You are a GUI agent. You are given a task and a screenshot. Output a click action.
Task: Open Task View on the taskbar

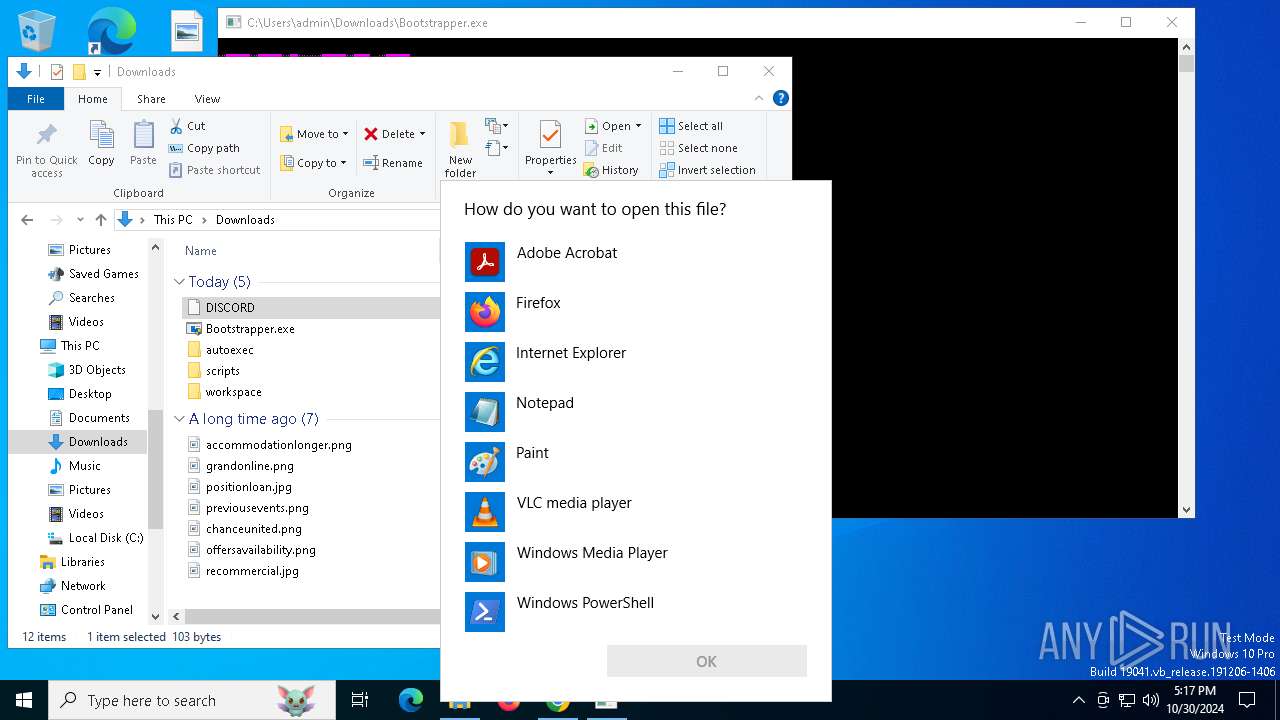point(360,701)
